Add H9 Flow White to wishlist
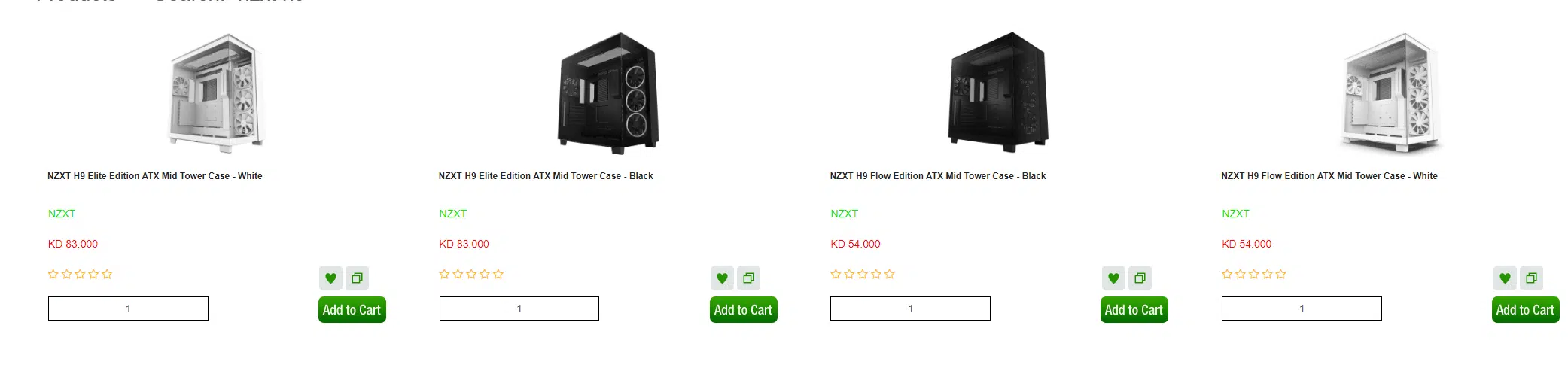1568x374 pixels. click(1505, 278)
